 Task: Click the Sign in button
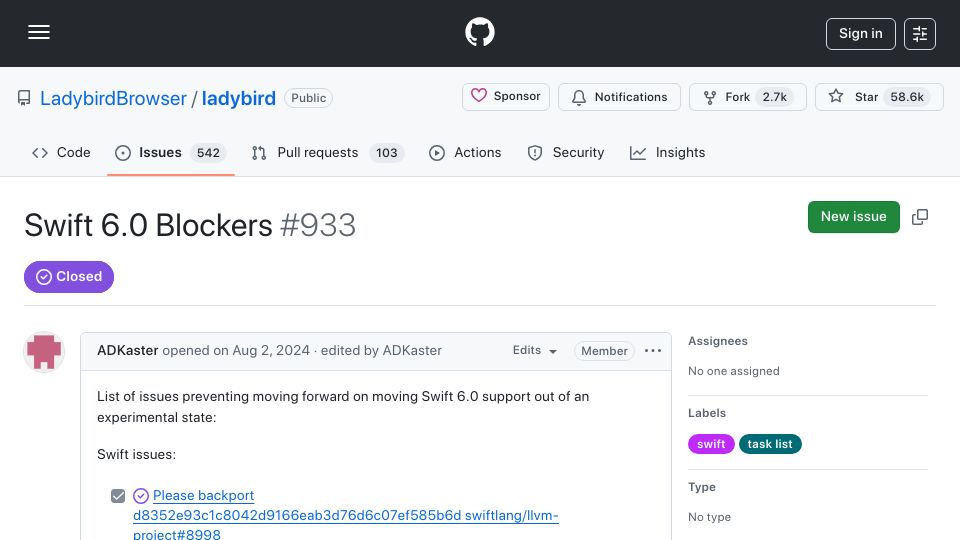pyautogui.click(x=860, y=34)
